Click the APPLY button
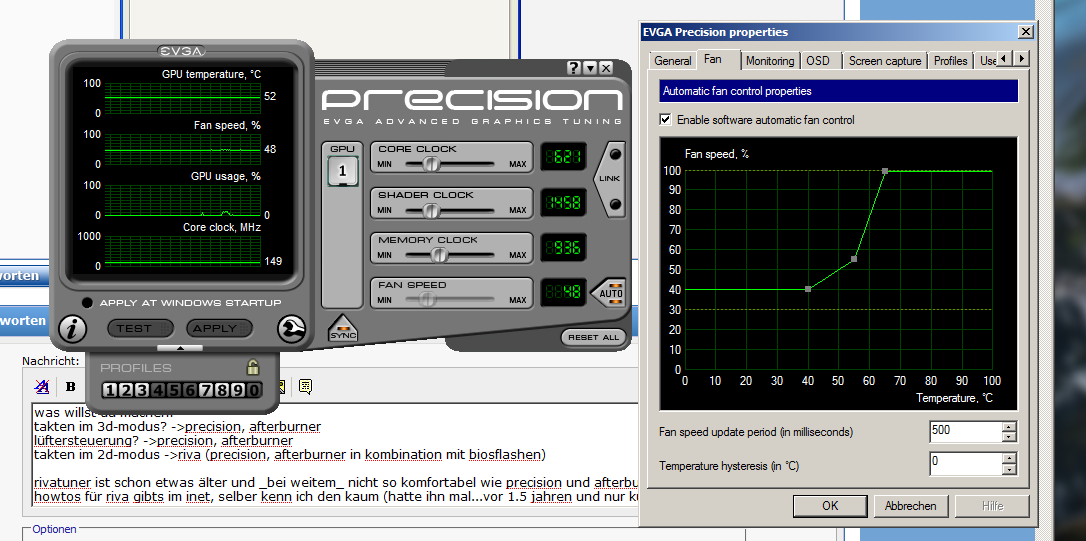The width and height of the screenshot is (1086, 541). 220,328
